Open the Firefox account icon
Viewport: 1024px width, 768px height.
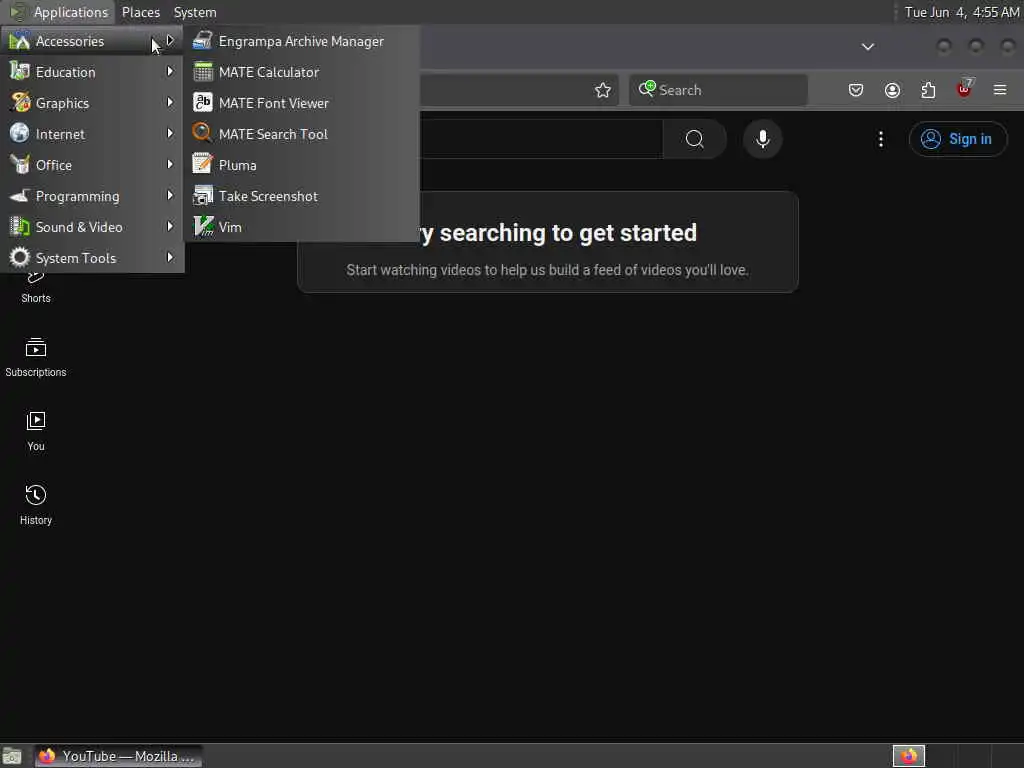(x=892, y=90)
